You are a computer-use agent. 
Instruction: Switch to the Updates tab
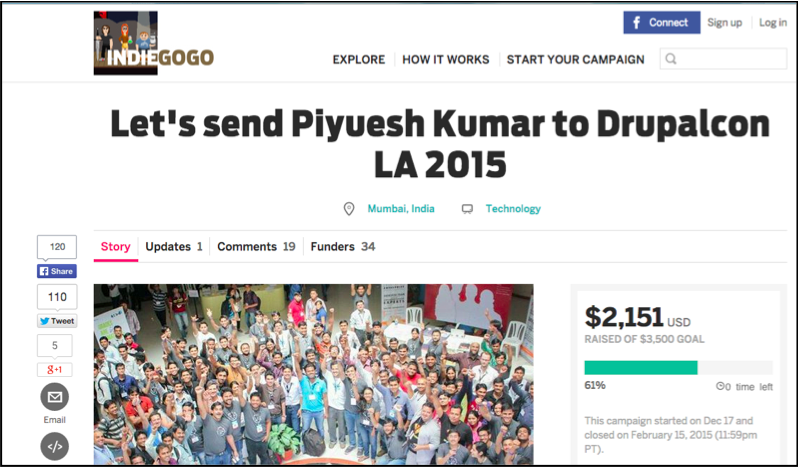(174, 247)
